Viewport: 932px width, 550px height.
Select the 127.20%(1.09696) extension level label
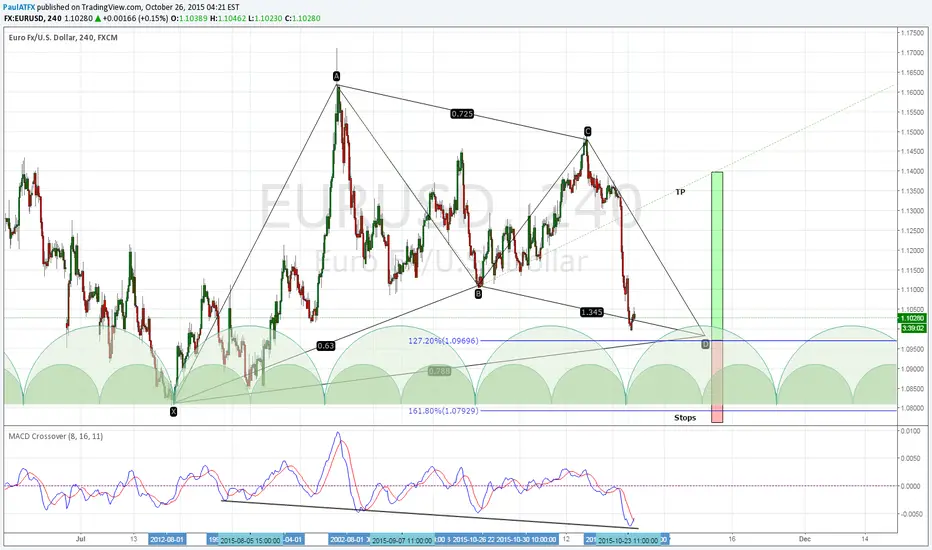click(x=443, y=341)
